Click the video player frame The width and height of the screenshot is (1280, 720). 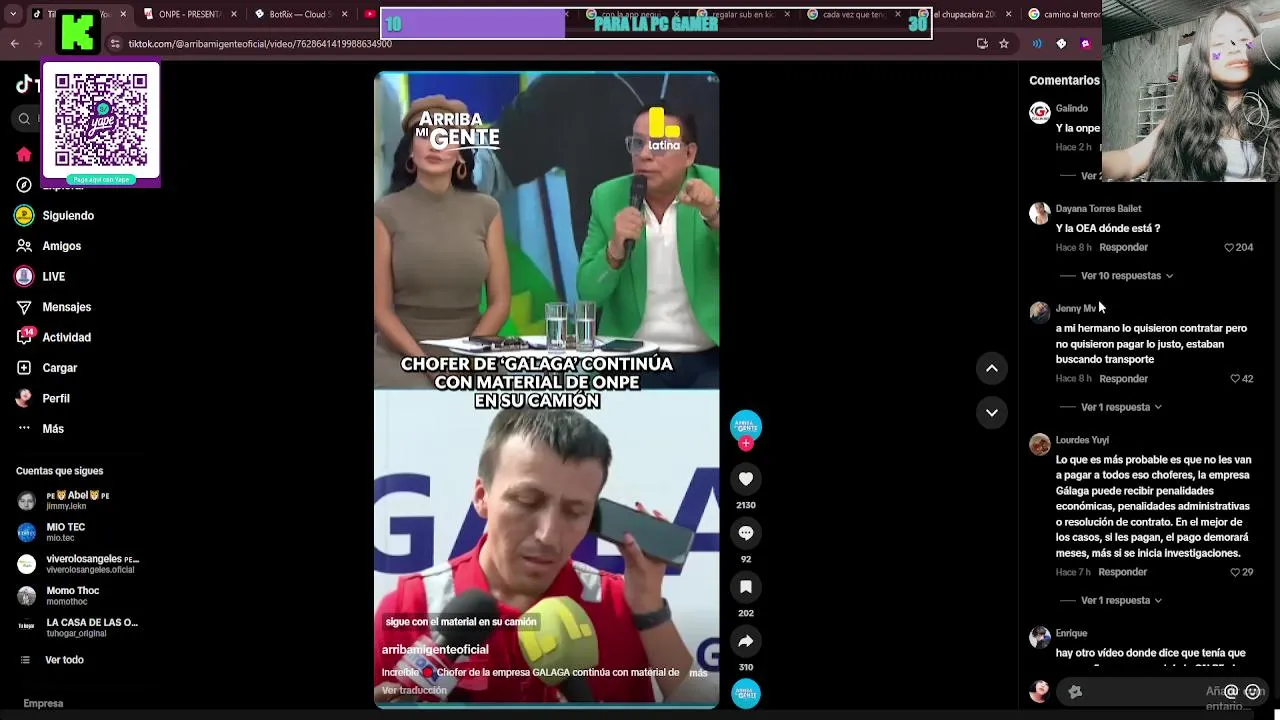[547, 390]
